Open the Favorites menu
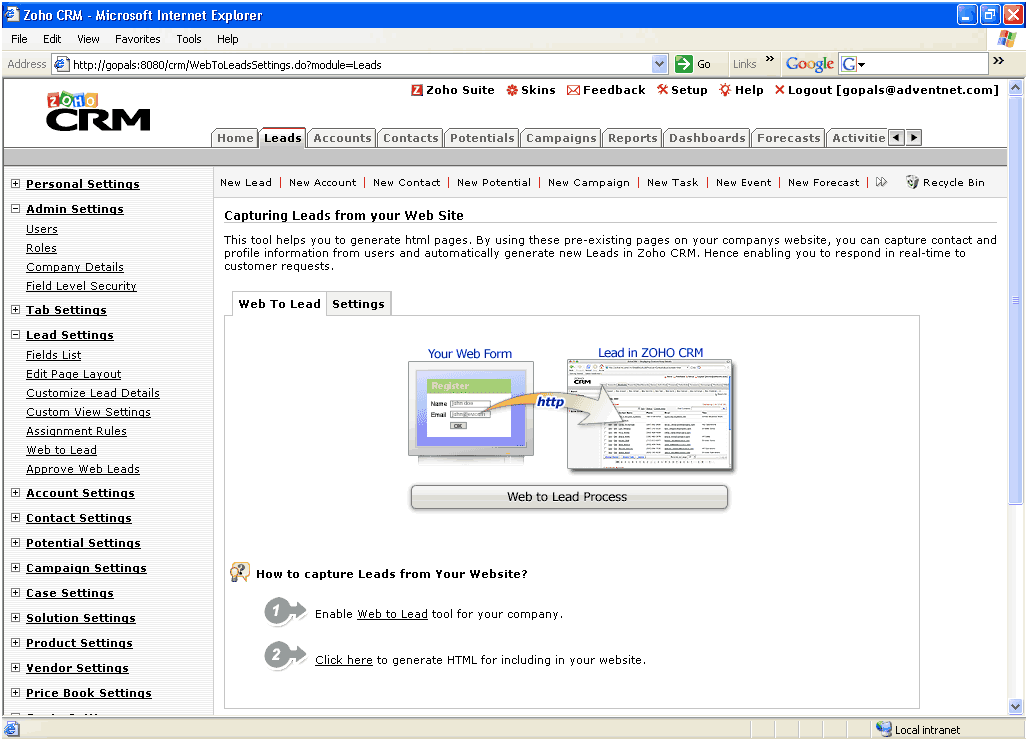Viewport: 1028px width, 741px height. 138,39
